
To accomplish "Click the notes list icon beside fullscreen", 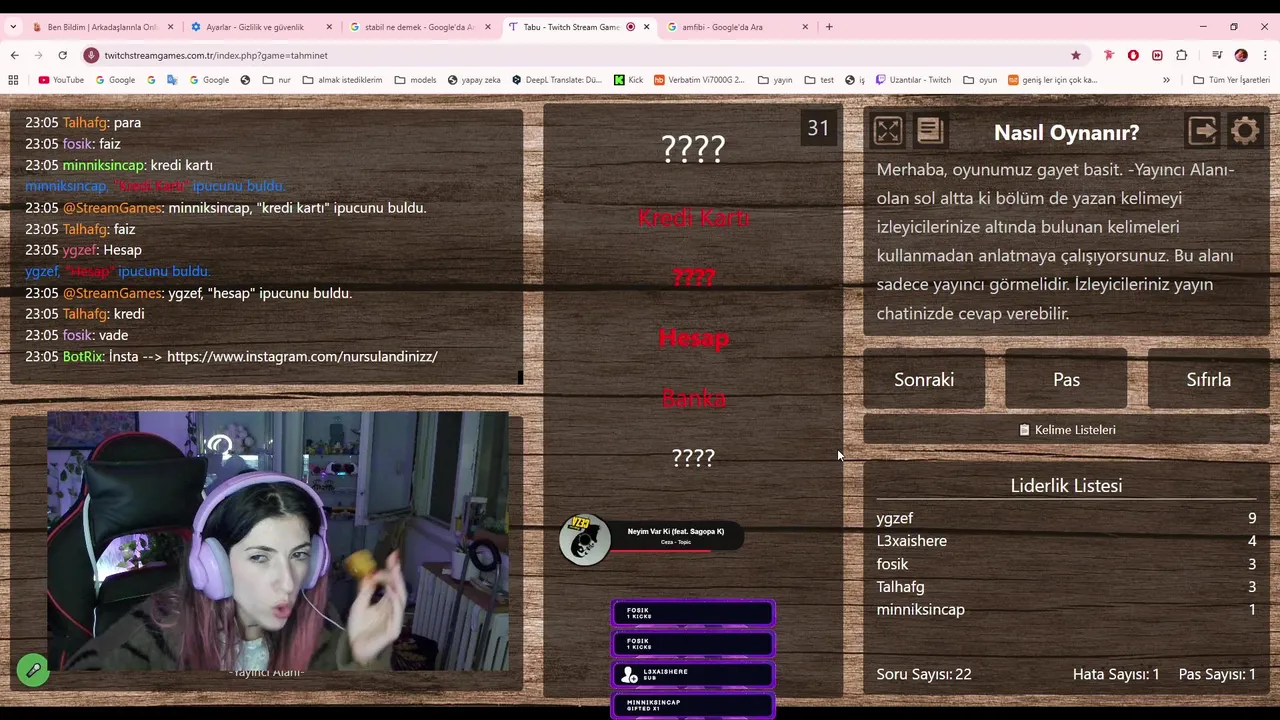I will (930, 131).
